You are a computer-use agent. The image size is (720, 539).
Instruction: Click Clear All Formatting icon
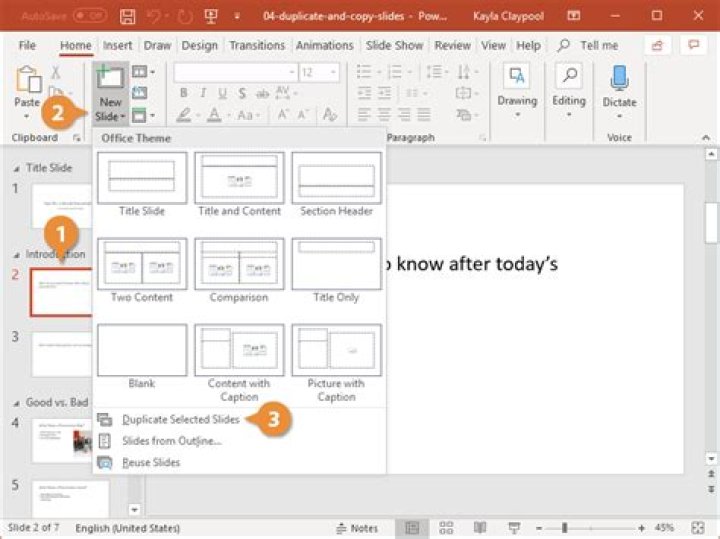click(x=329, y=114)
